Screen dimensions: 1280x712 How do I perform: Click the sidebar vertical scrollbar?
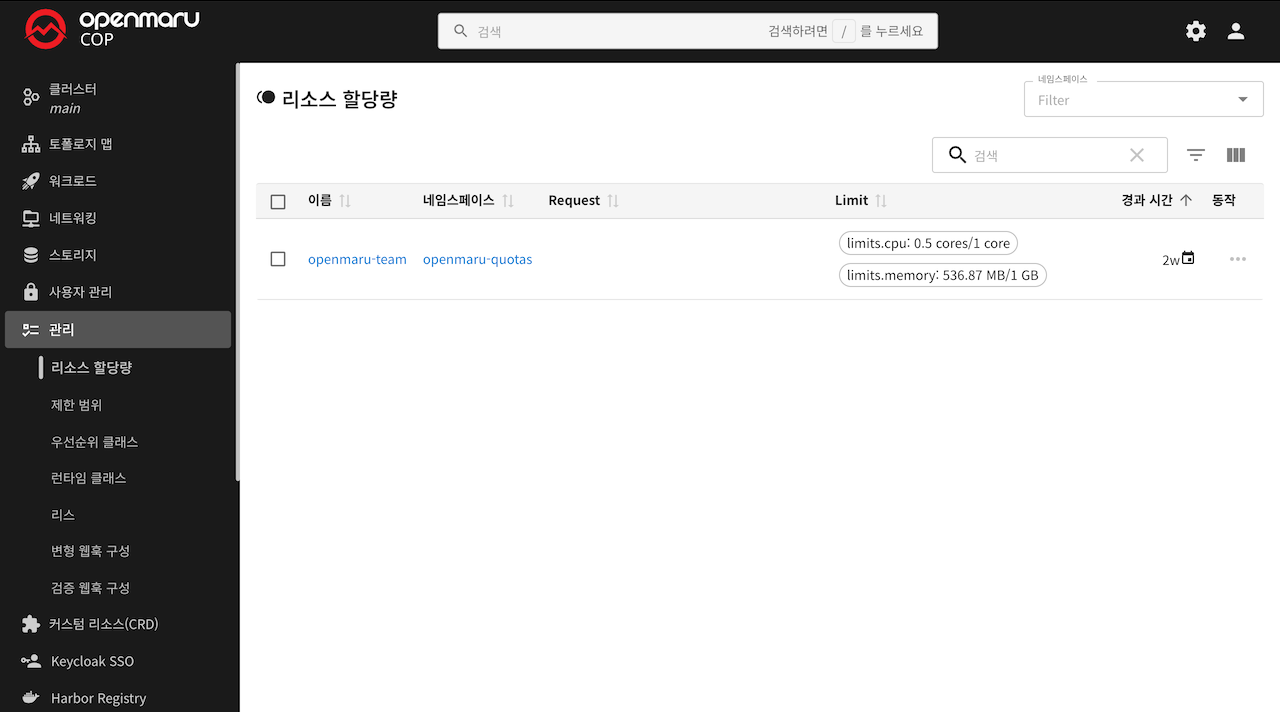coord(237,270)
